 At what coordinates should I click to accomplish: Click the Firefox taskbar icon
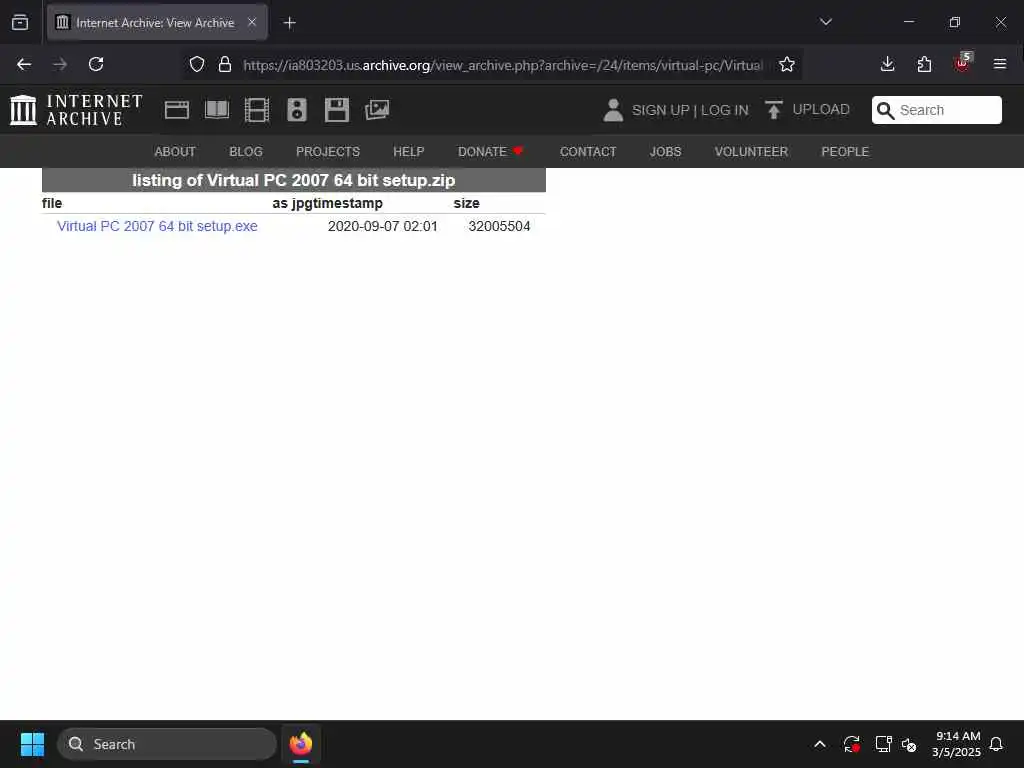pyautogui.click(x=301, y=744)
